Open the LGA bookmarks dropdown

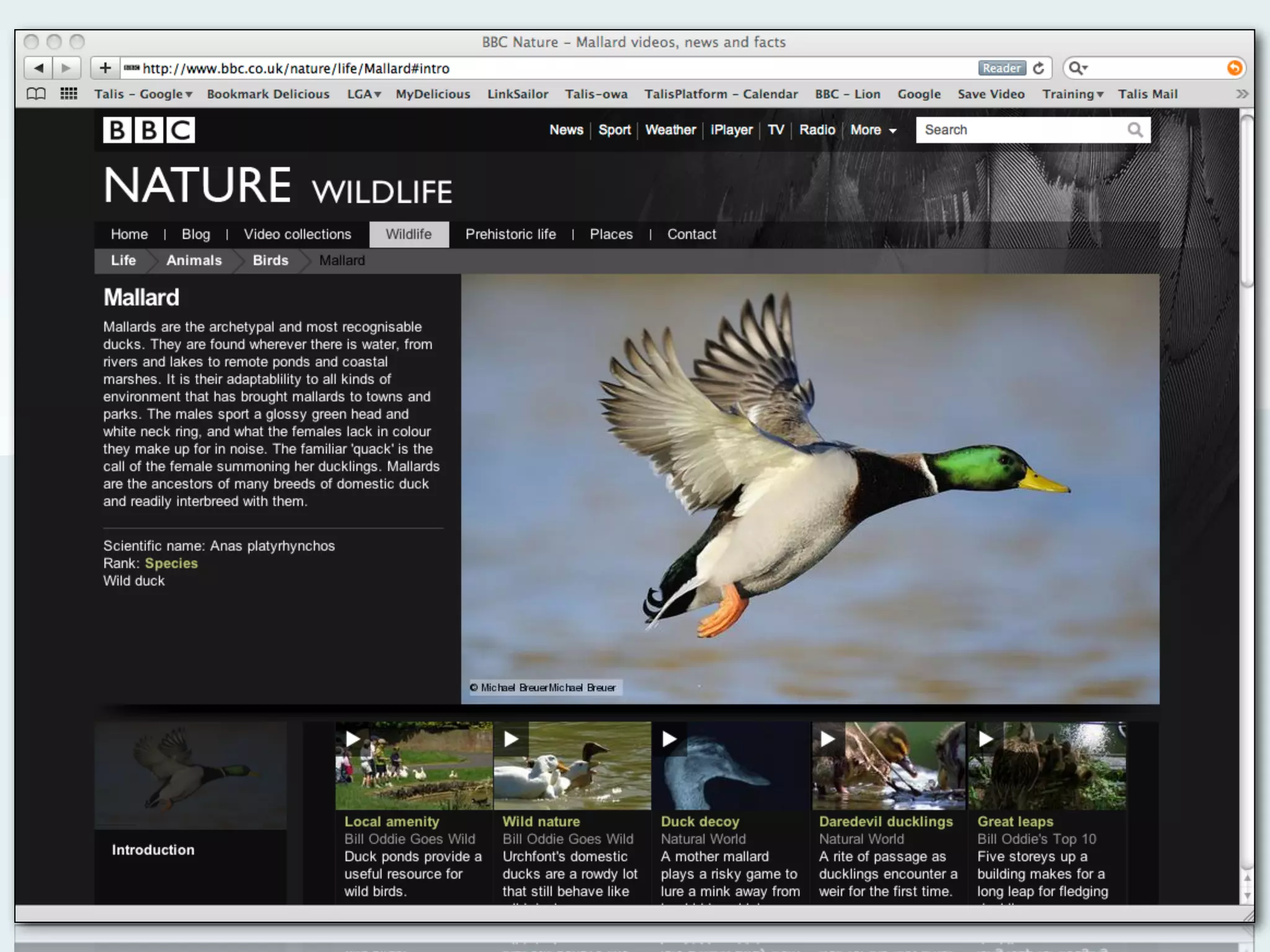click(x=364, y=94)
